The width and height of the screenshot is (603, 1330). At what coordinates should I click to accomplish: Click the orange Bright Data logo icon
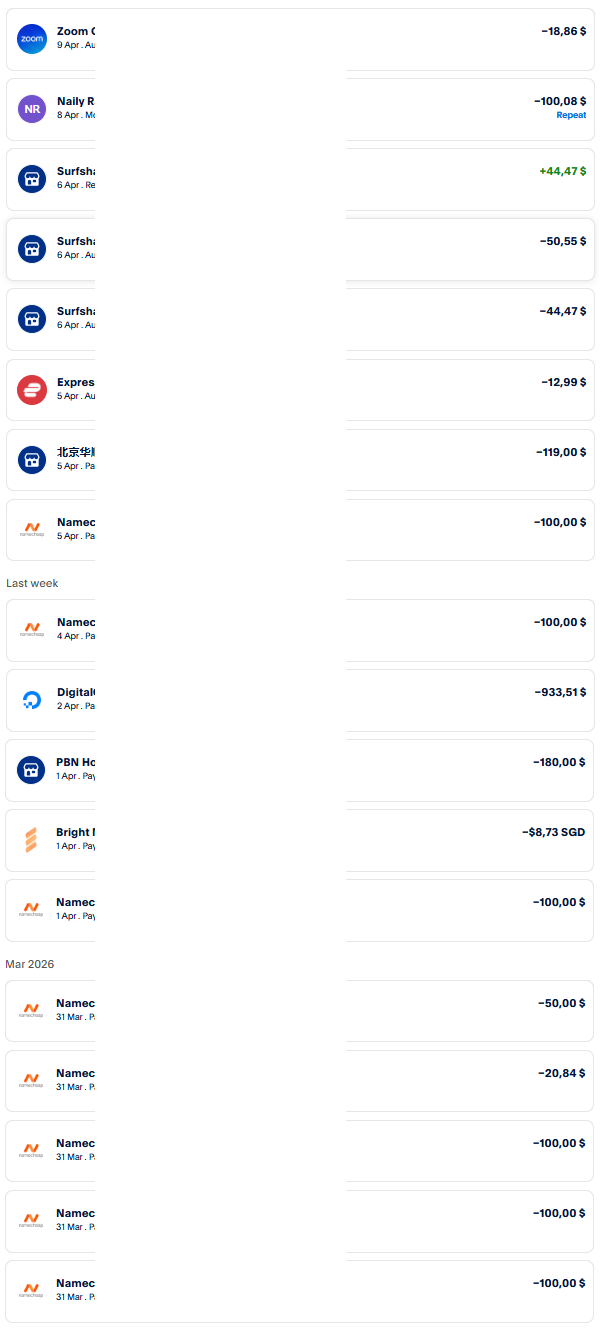click(x=31, y=840)
